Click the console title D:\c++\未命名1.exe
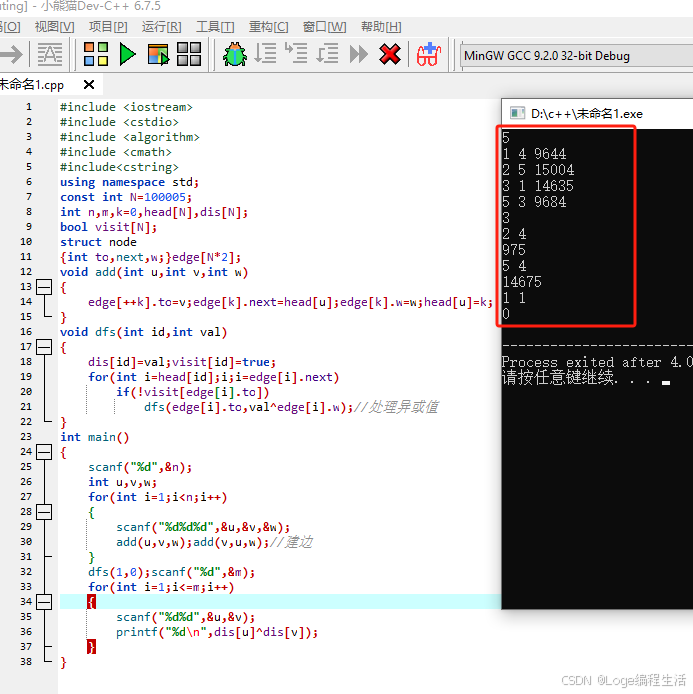The width and height of the screenshot is (693, 694). coord(587,114)
